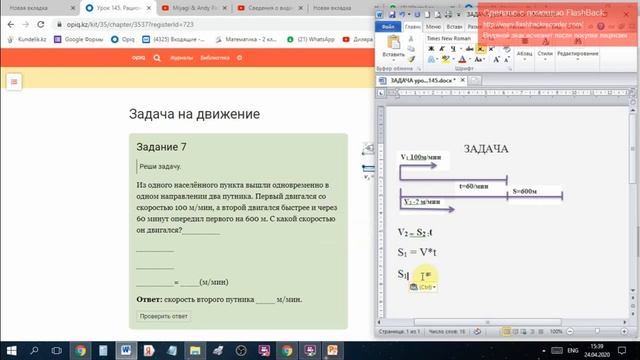Turn off the highlighted subscript button

pyautogui.click(x=481, y=49)
